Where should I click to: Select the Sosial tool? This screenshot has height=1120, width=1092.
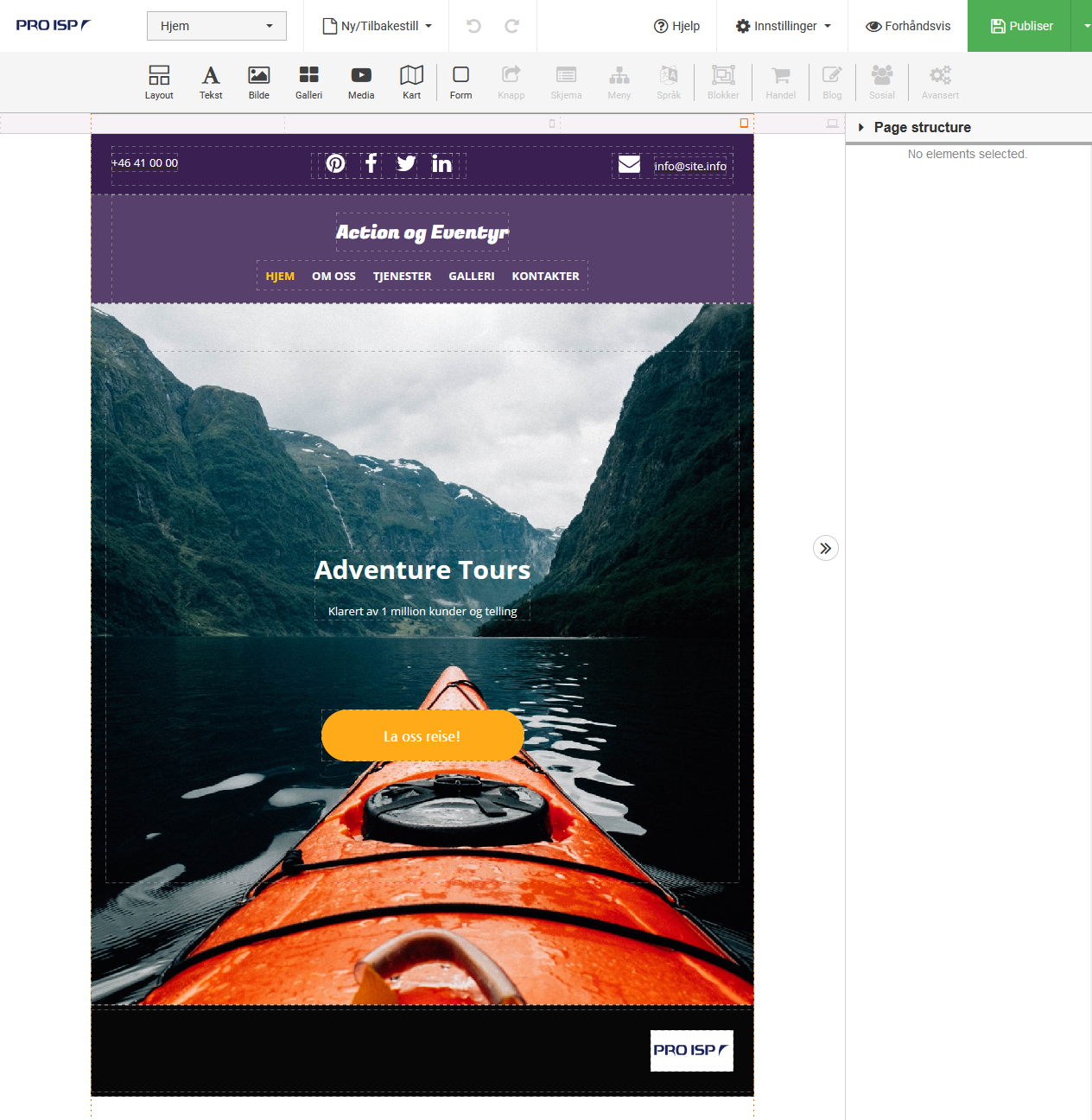point(882,83)
